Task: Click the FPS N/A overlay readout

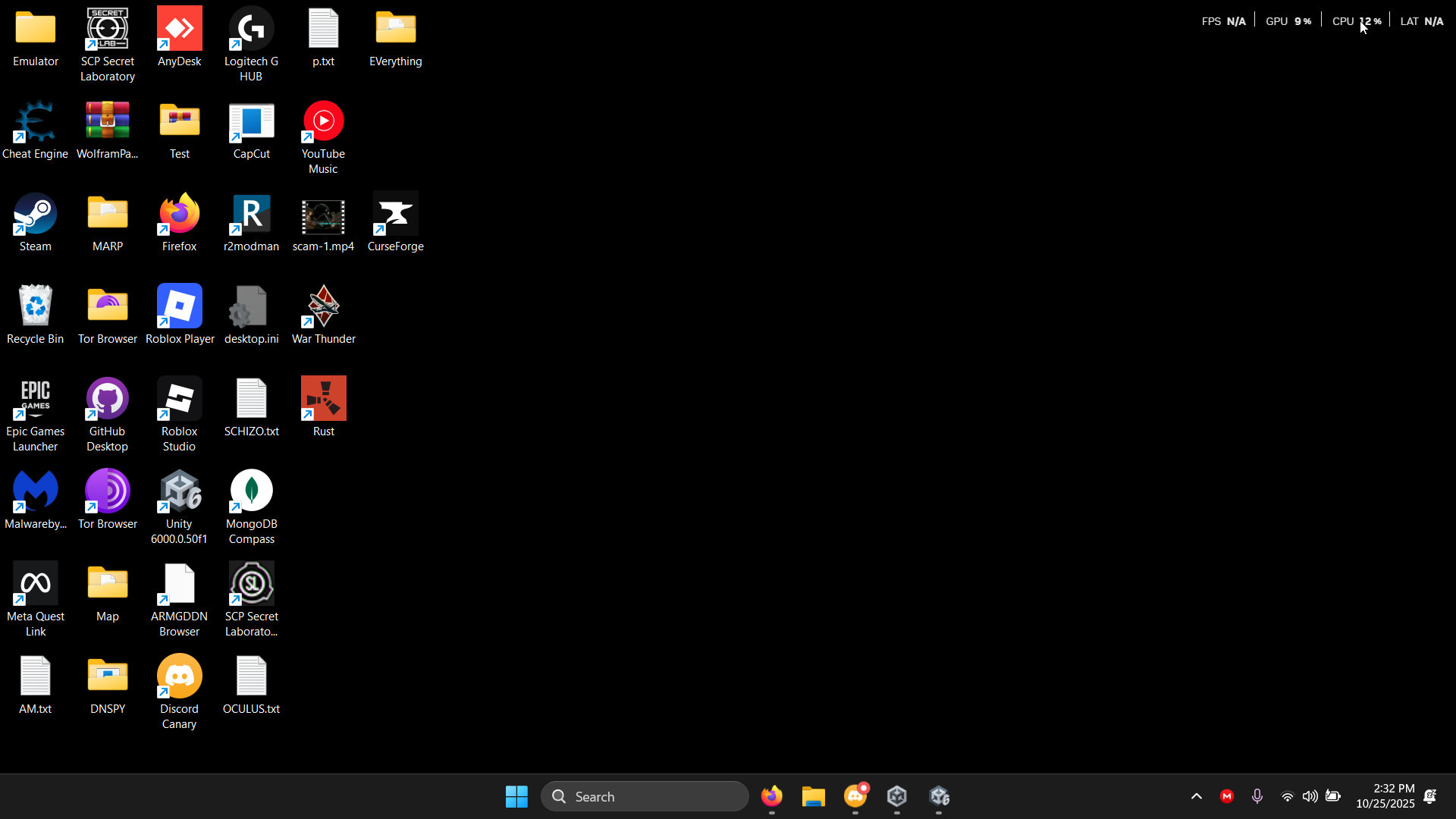Action: tap(1223, 21)
